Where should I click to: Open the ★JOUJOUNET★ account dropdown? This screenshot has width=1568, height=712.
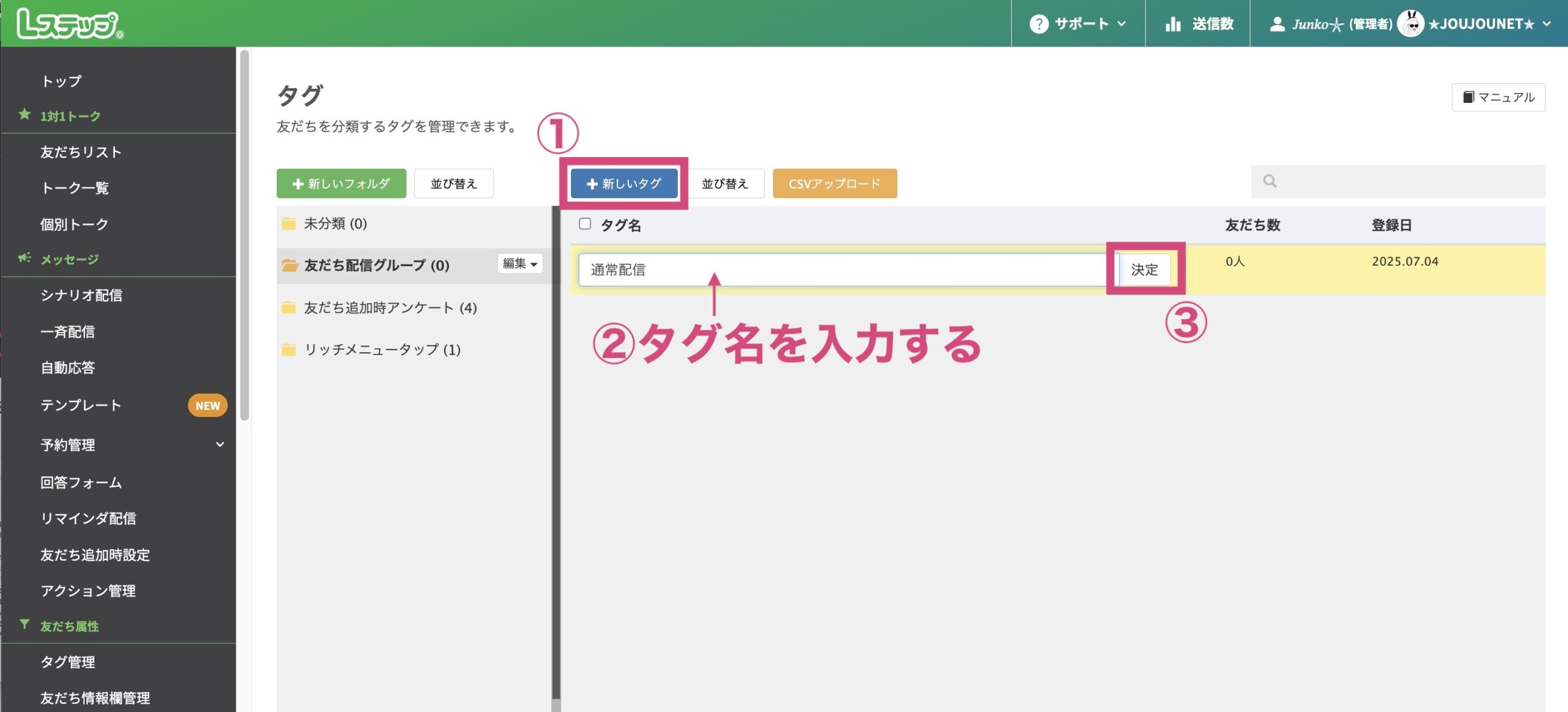(x=1489, y=24)
